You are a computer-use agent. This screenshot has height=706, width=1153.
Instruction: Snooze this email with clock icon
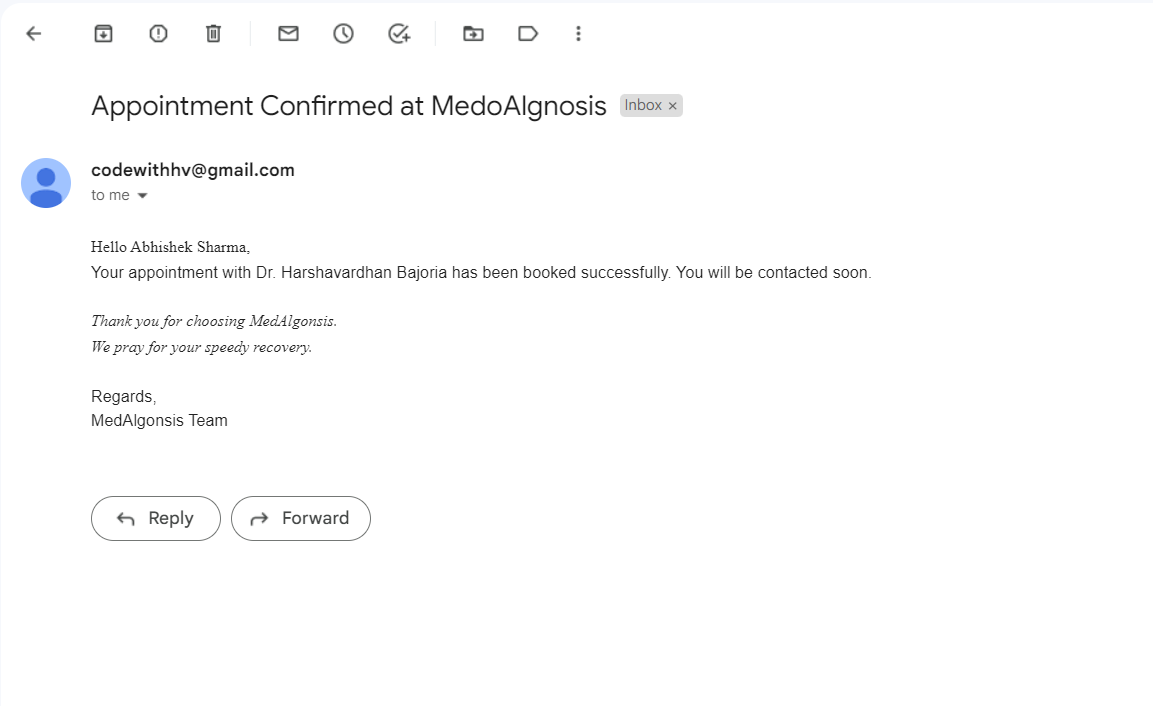pyautogui.click(x=343, y=34)
